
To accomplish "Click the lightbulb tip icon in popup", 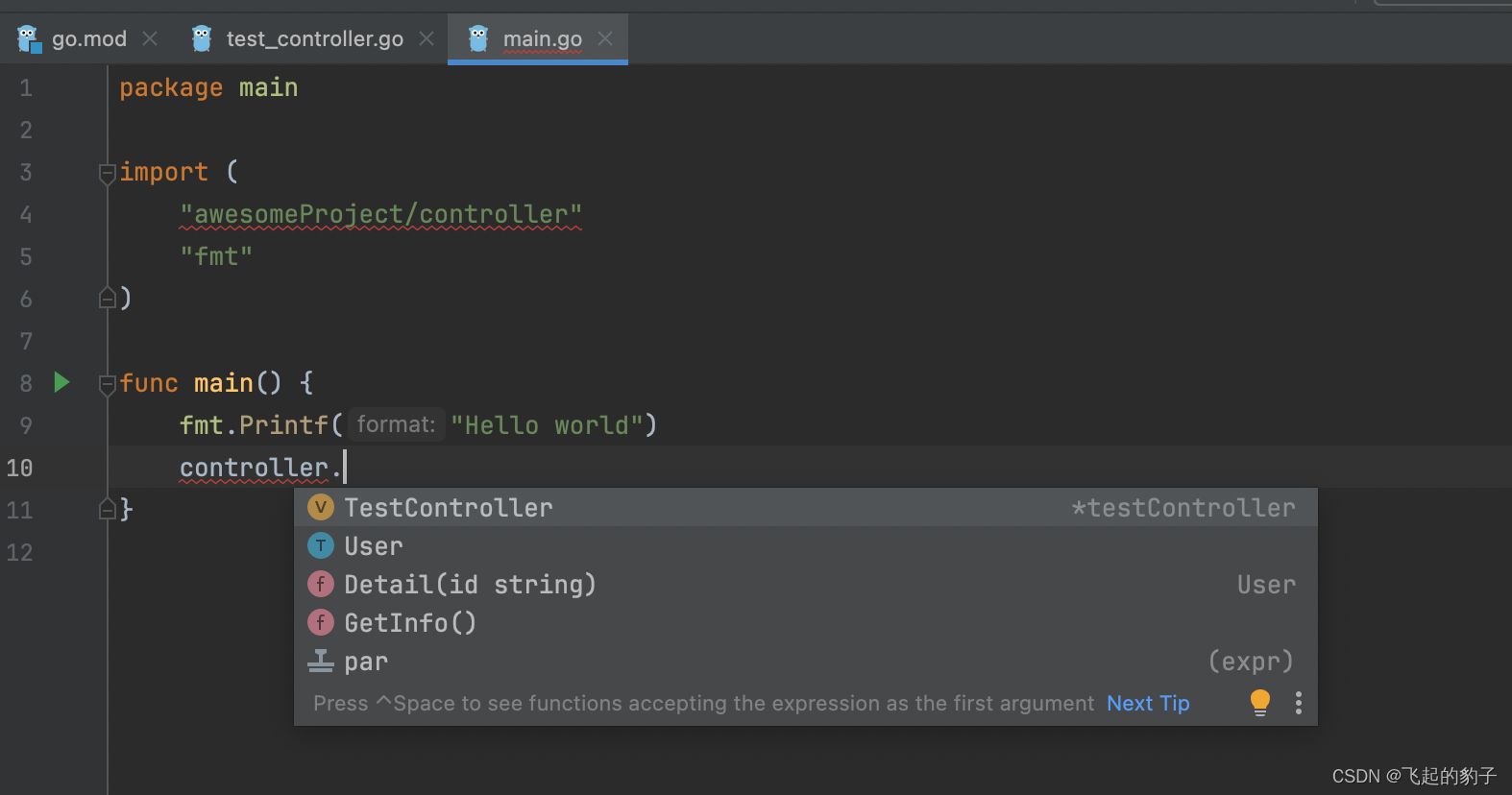I will [x=1260, y=703].
